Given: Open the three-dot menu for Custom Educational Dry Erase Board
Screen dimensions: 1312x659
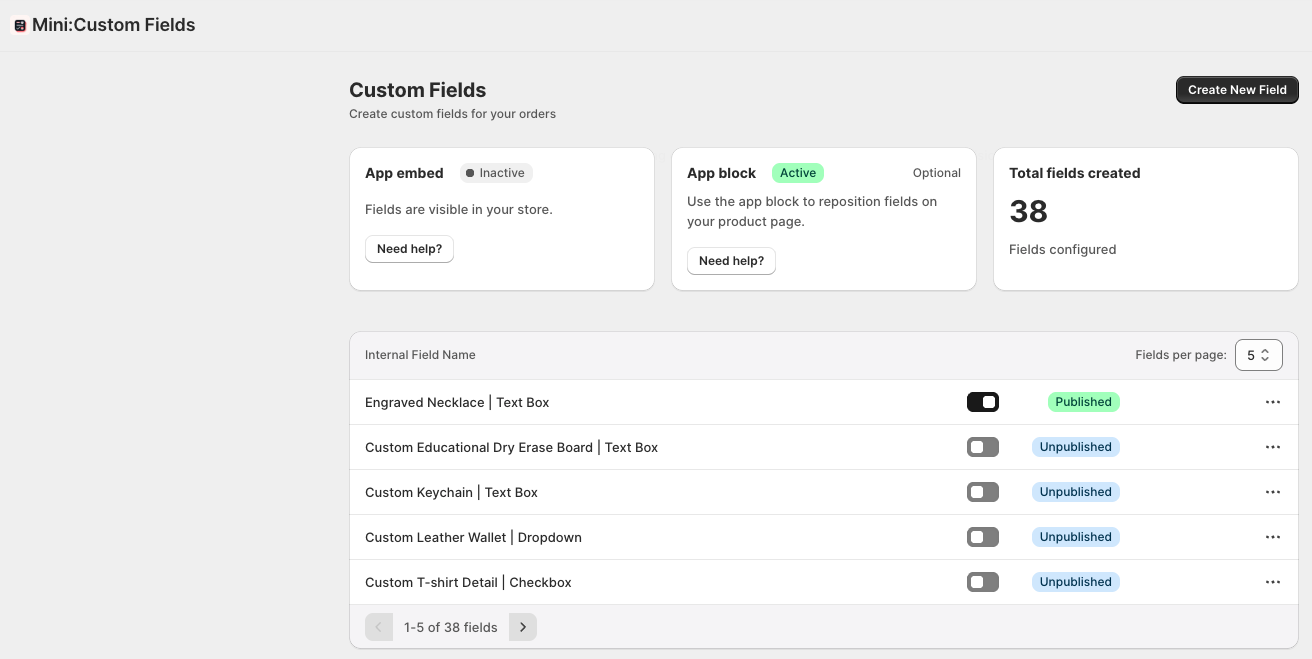Looking at the screenshot, I should 1273,447.
